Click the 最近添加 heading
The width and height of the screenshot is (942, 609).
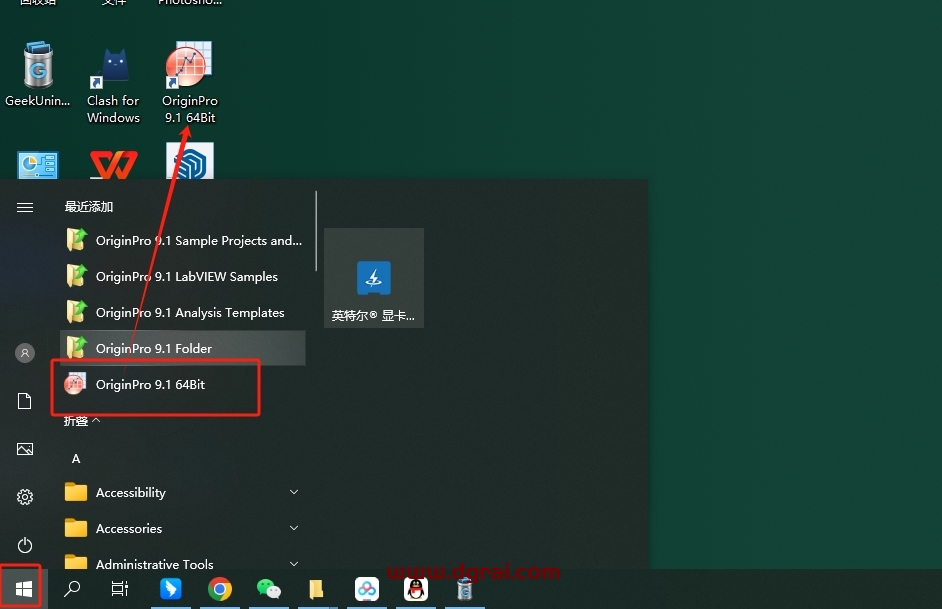[89, 207]
